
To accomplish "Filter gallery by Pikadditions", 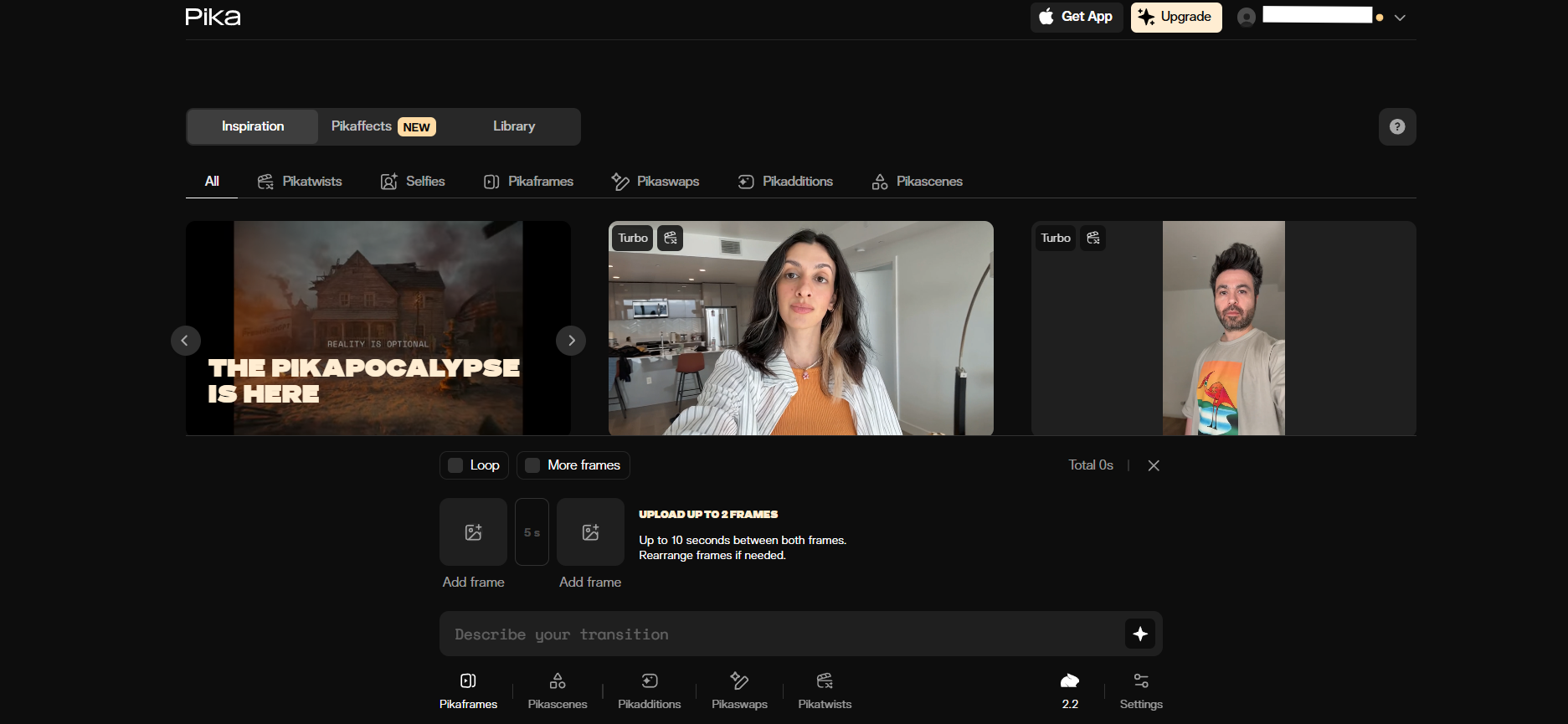I will pyautogui.click(x=785, y=182).
